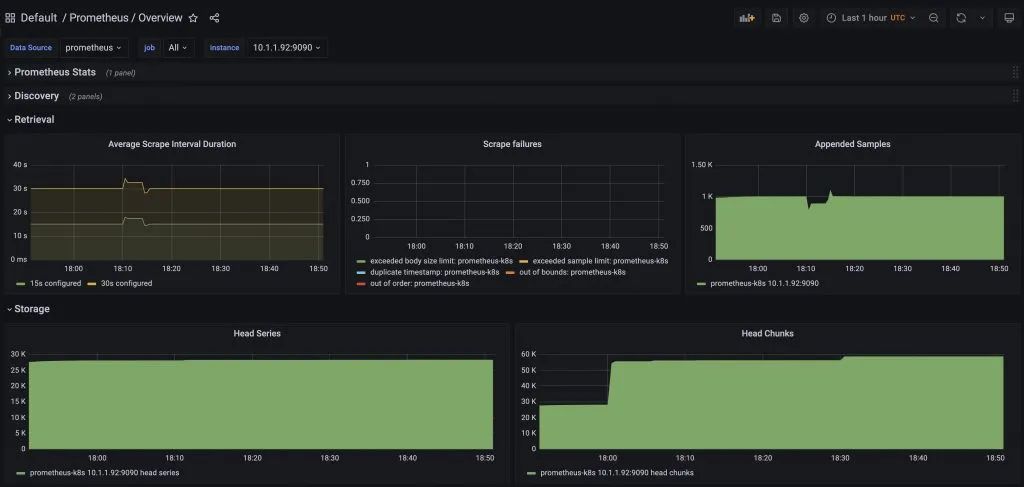Click the instance variable label
Viewport: 1024px width, 487px height.
pos(224,48)
